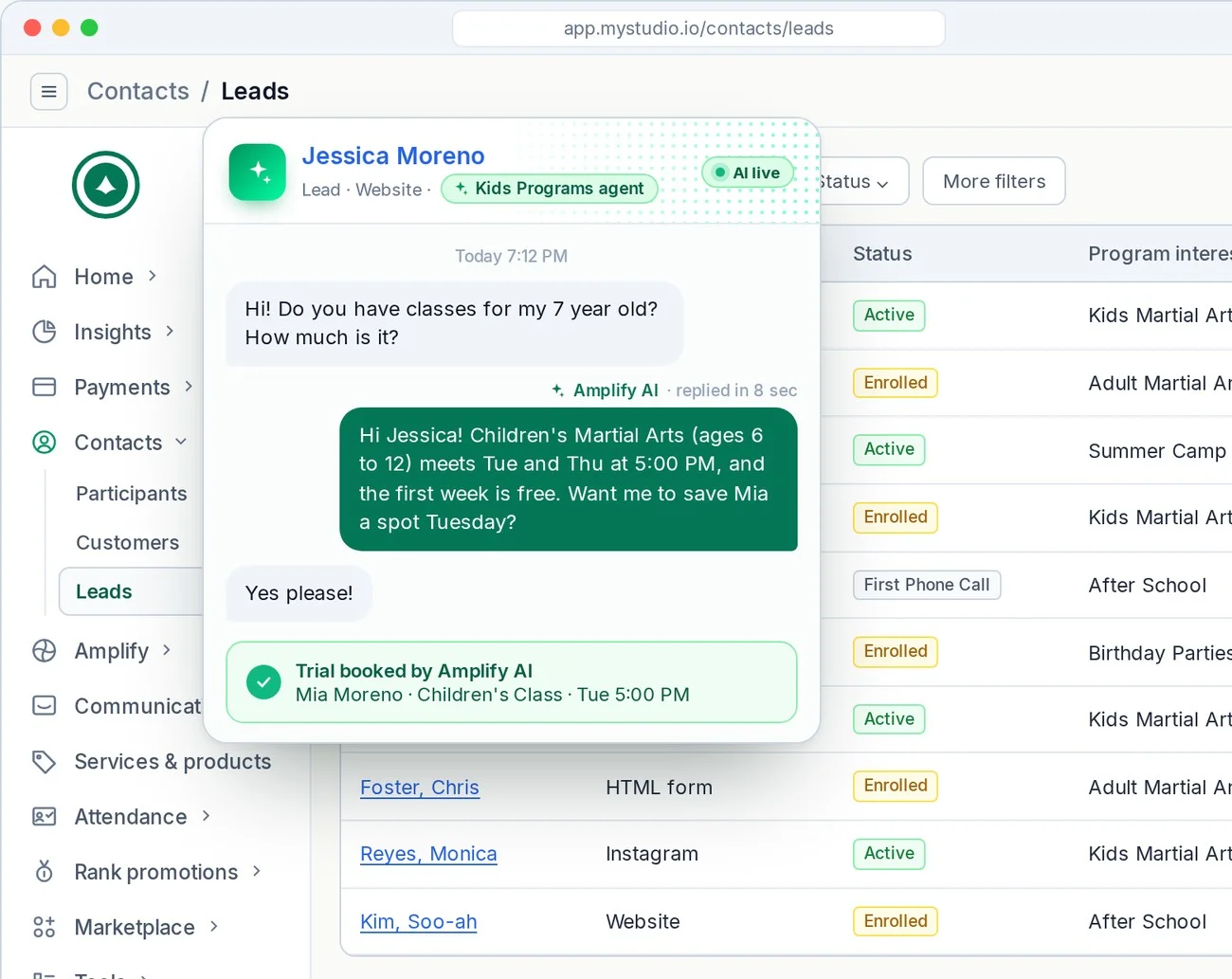Image resolution: width=1232 pixels, height=979 pixels.
Task: Click the HTML form source cell
Action: 659,788
